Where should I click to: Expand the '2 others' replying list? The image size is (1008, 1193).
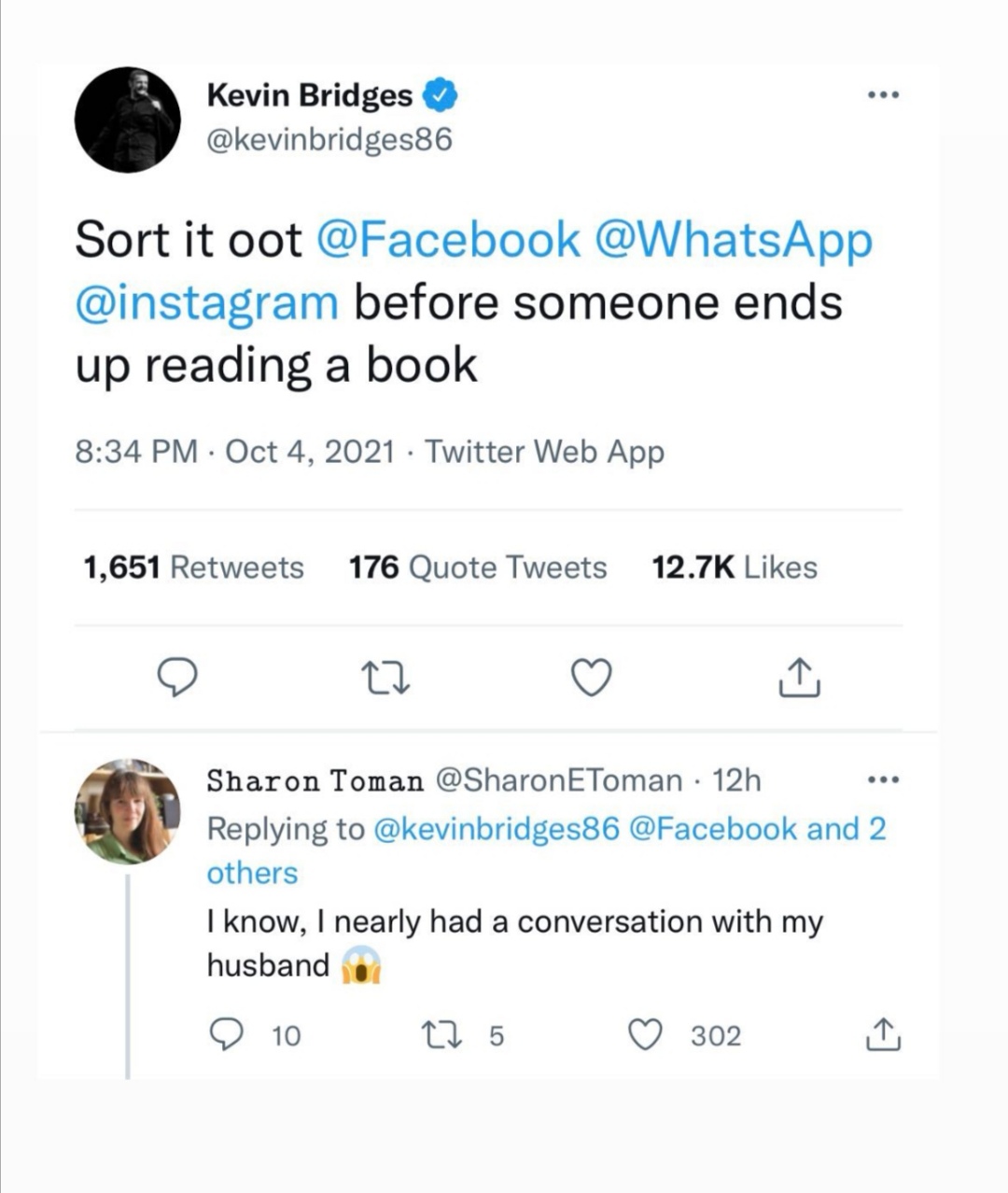pos(251,873)
